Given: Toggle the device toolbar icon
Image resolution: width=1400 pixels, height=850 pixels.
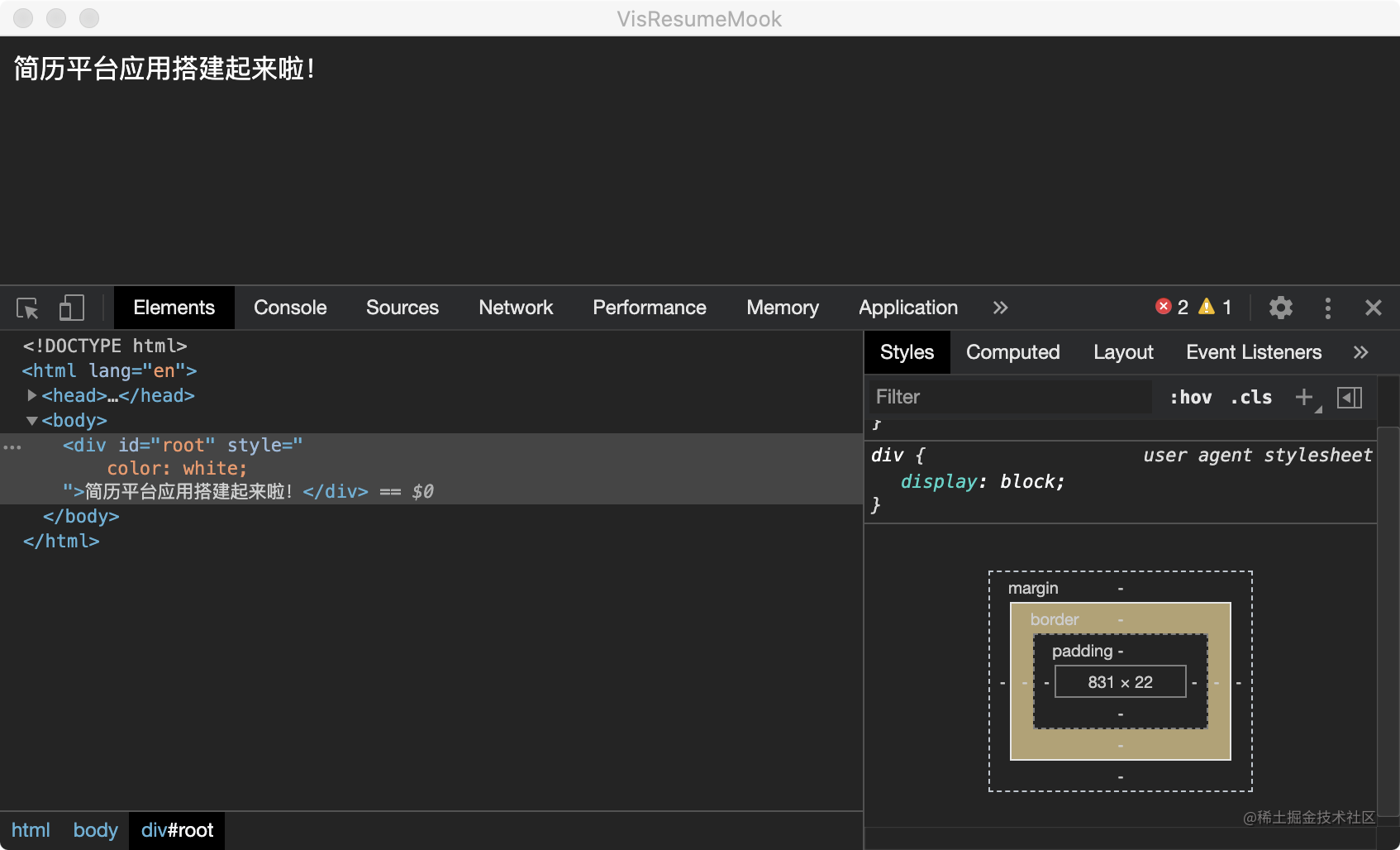Looking at the screenshot, I should 72,308.
